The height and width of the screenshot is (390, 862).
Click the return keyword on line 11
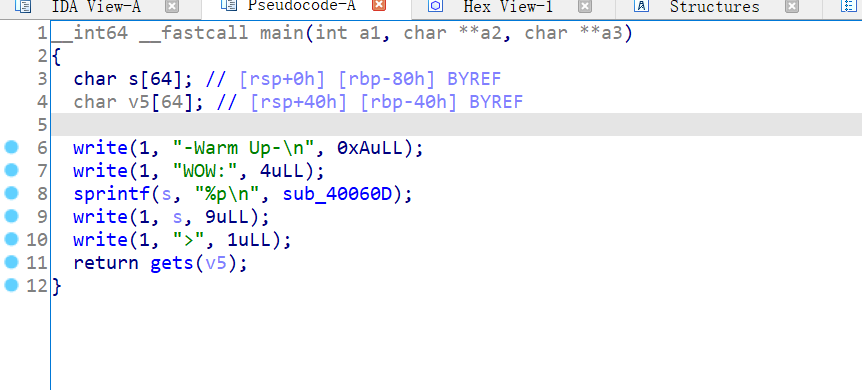106,263
